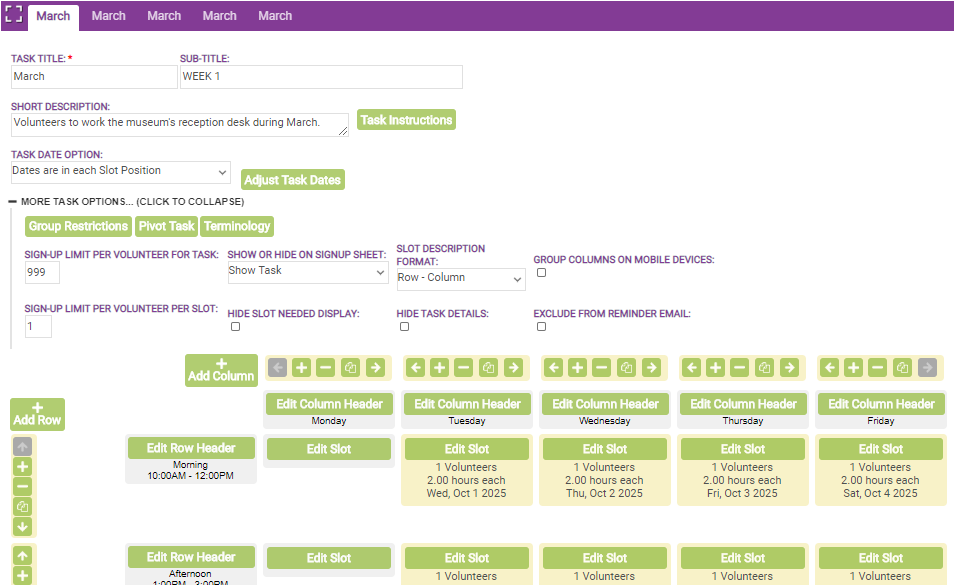Tick the Exclude From Reminder Email checkbox
Viewport: 954px width, 585px height.
pyautogui.click(x=541, y=326)
